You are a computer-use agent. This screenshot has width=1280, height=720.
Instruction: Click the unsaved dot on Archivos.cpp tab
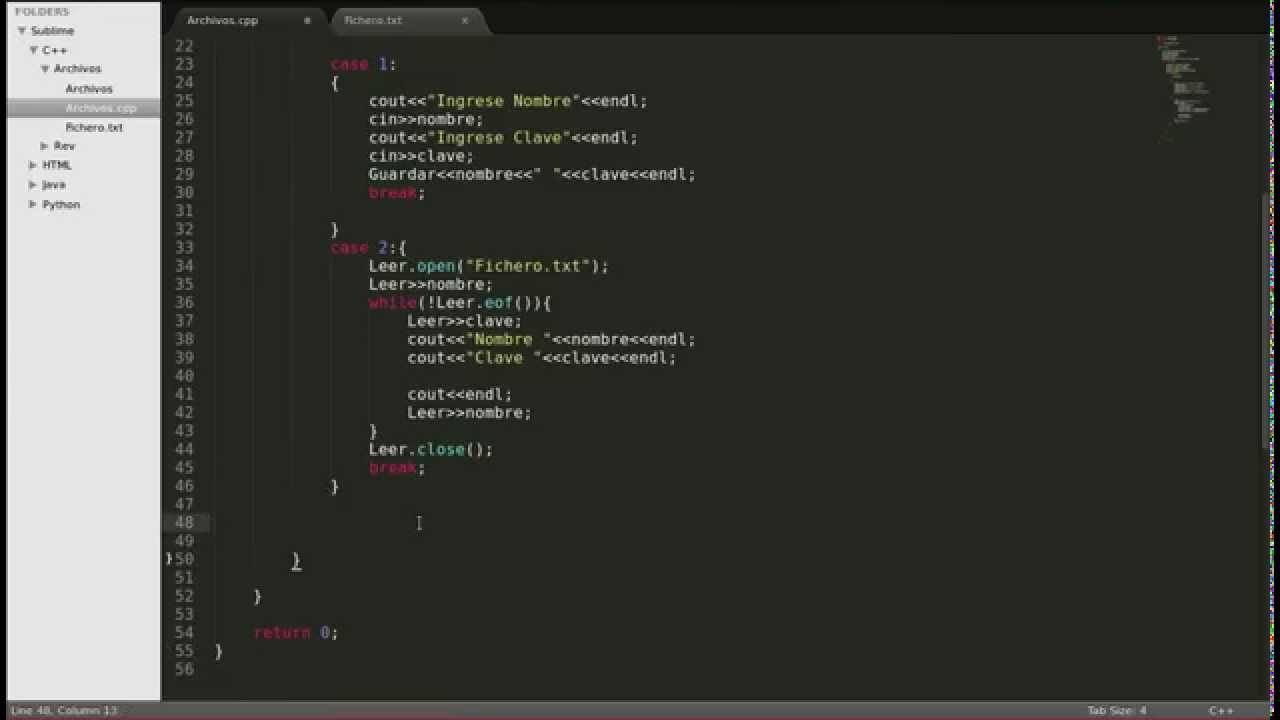click(x=307, y=20)
